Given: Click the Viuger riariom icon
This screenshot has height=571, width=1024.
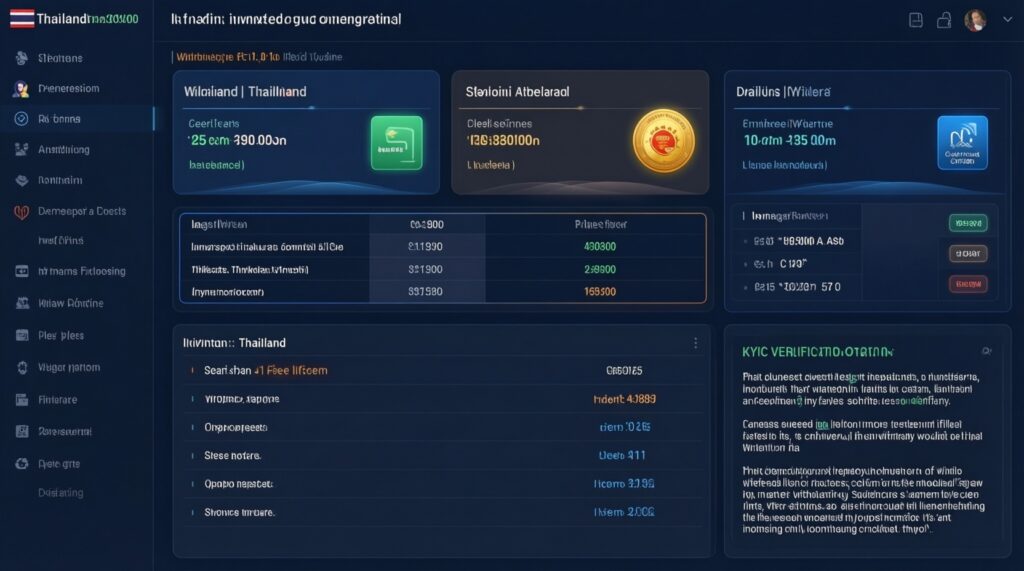Looking at the screenshot, I should pos(22,367).
